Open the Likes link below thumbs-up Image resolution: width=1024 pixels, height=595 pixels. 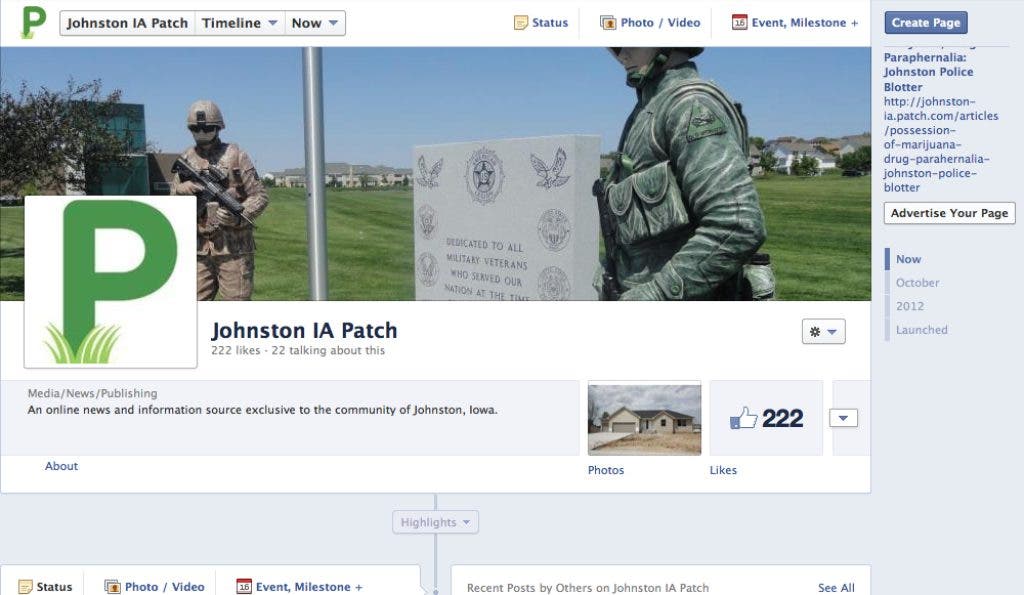(x=723, y=470)
